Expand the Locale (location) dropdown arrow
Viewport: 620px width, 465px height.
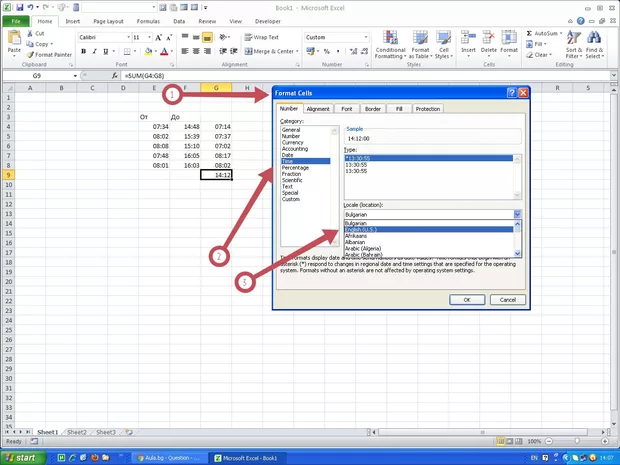tap(517, 214)
